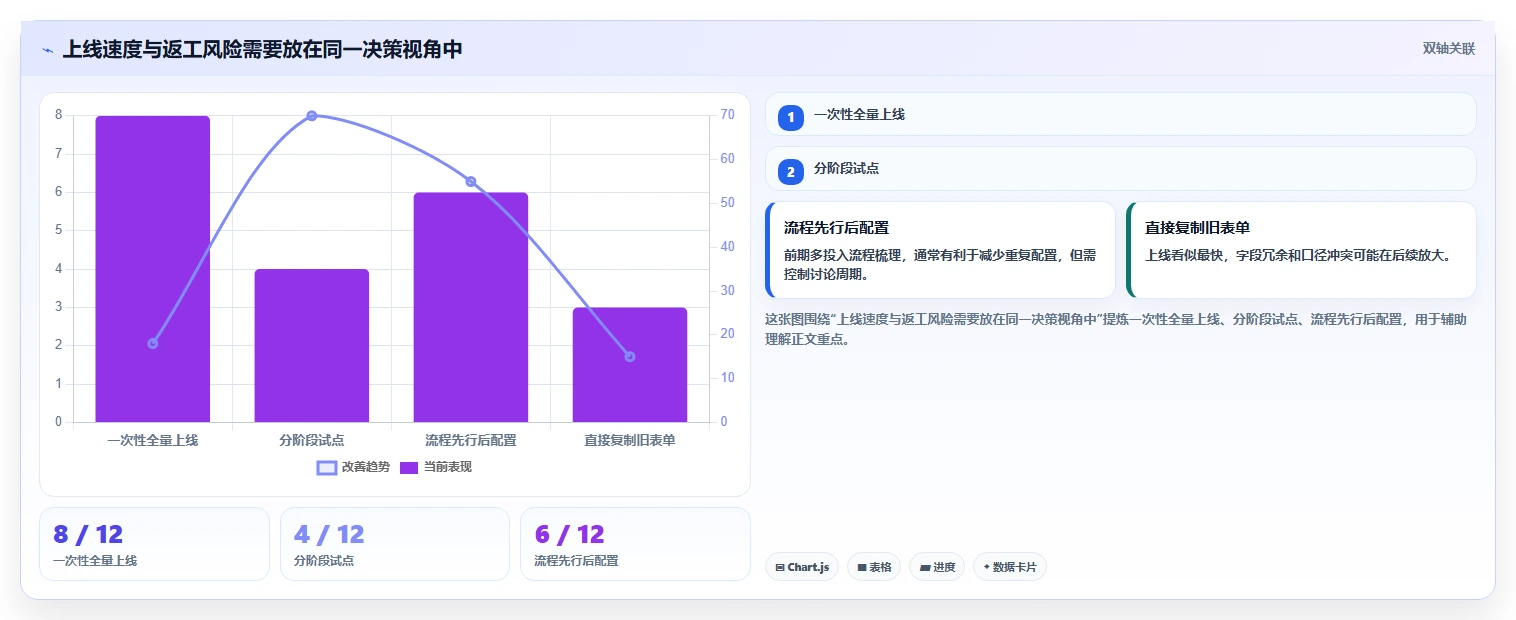Image resolution: width=1516 pixels, height=620 pixels.
Task: Click the purple bar for 分阶段试点
Action: [x=312, y=346]
